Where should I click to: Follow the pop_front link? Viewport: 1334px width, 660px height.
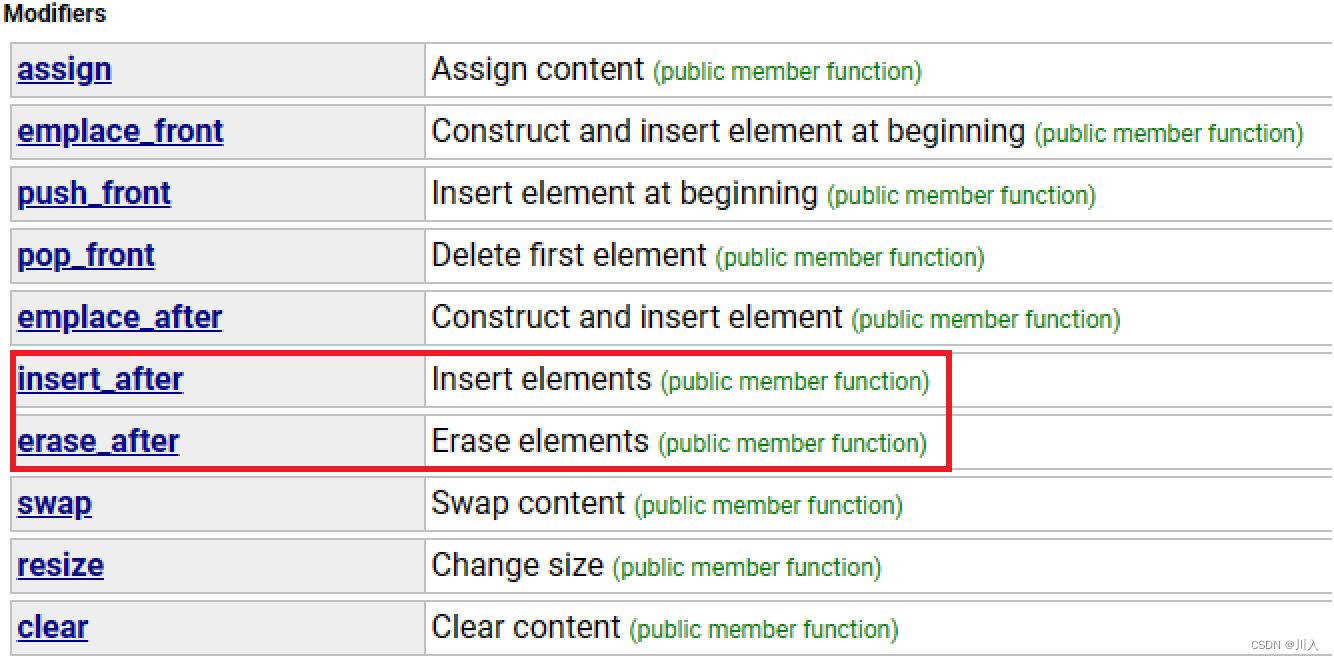[86, 256]
